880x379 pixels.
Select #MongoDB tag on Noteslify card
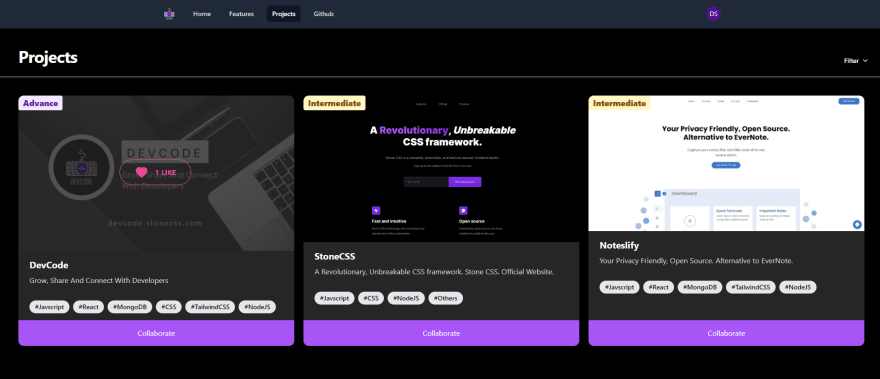pos(700,287)
